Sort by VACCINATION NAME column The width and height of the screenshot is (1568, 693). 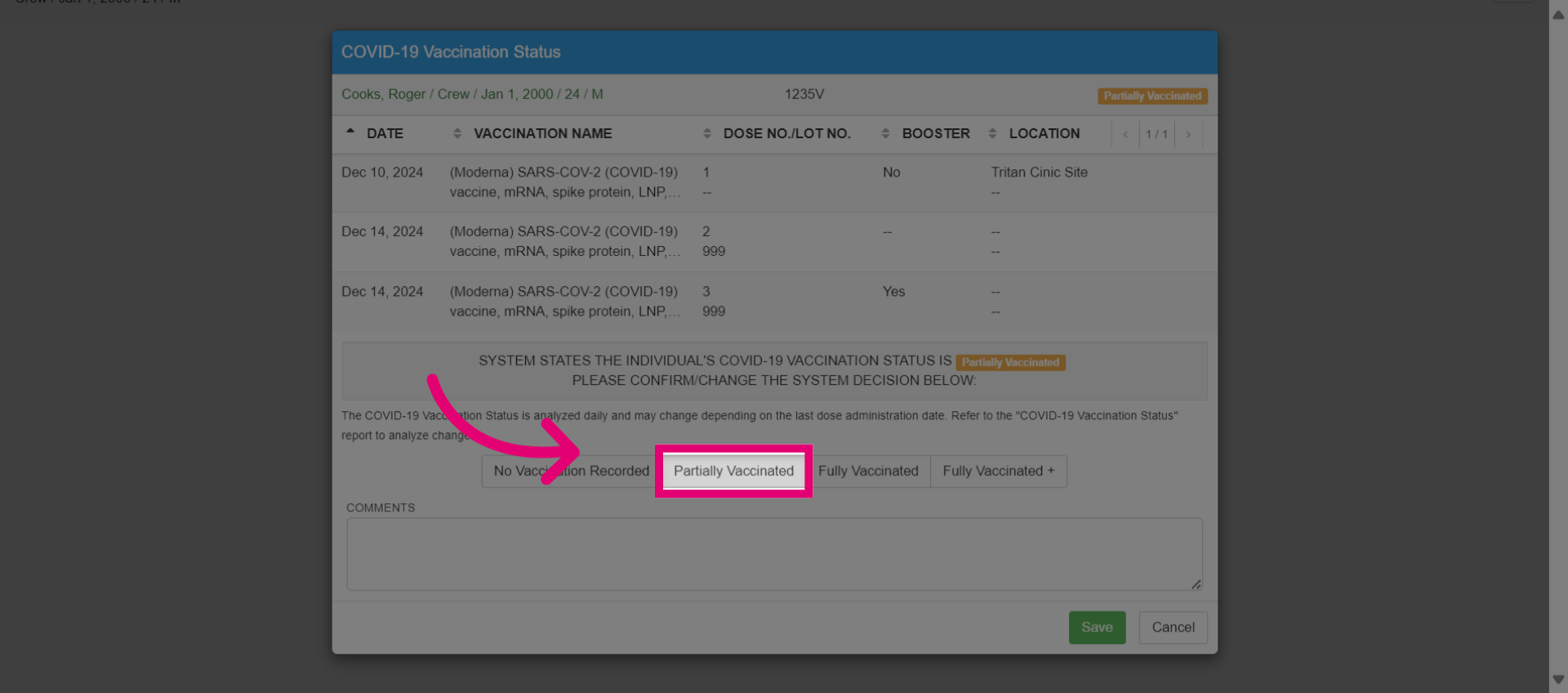coord(542,133)
